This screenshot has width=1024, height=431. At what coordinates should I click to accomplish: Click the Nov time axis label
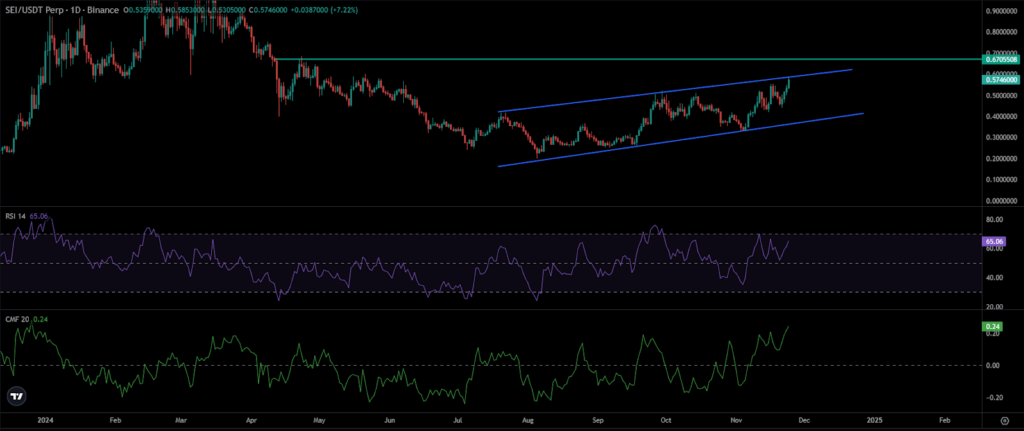click(737, 421)
